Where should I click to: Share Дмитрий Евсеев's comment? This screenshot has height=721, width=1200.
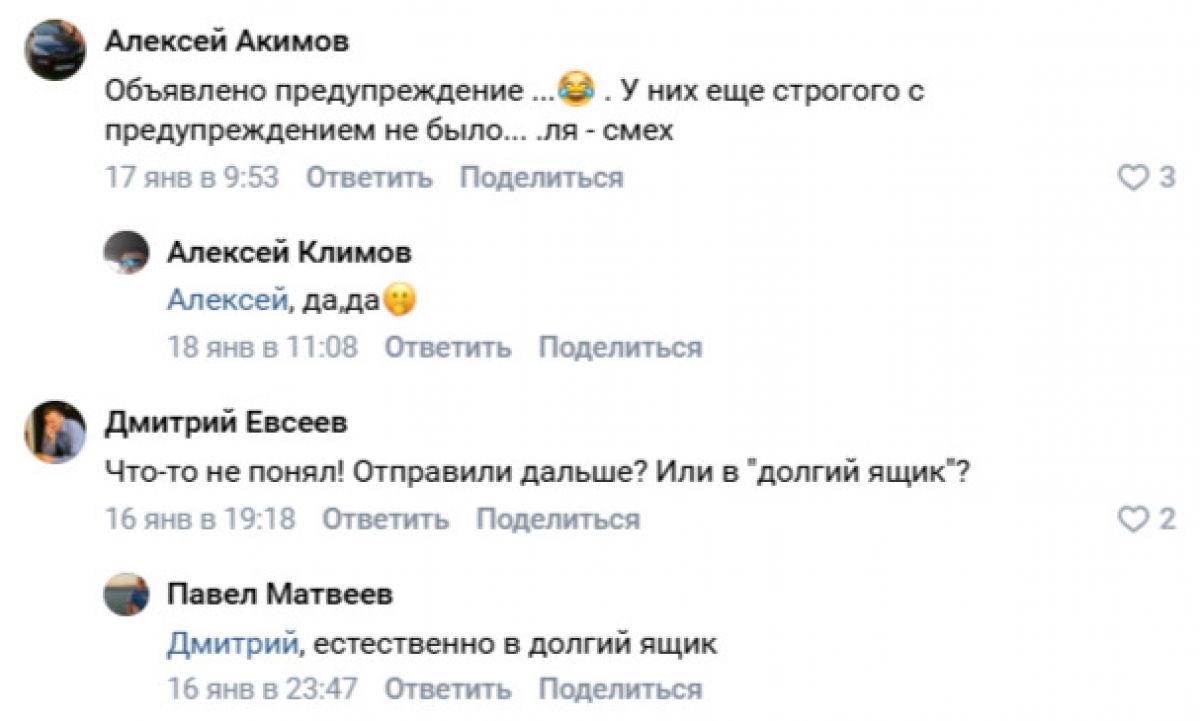(x=557, y=519)
